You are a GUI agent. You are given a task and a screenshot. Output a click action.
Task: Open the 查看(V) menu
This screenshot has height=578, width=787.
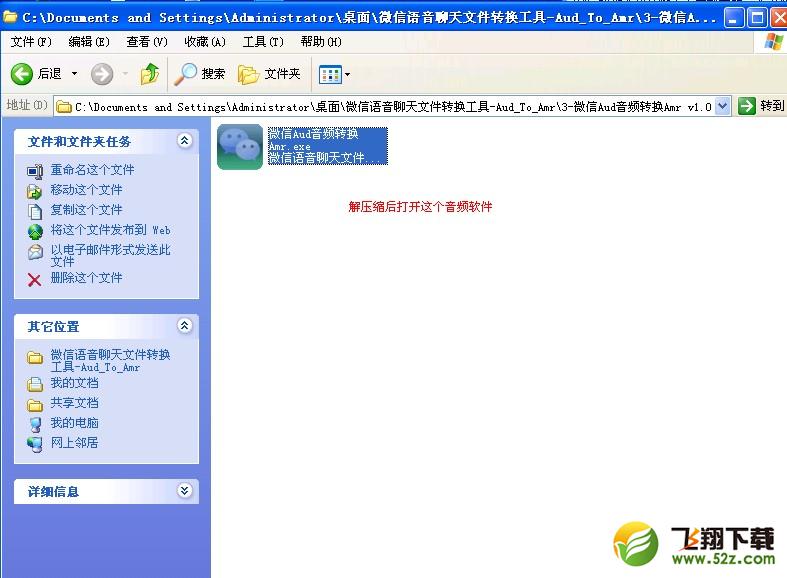[x=147, y=42]
